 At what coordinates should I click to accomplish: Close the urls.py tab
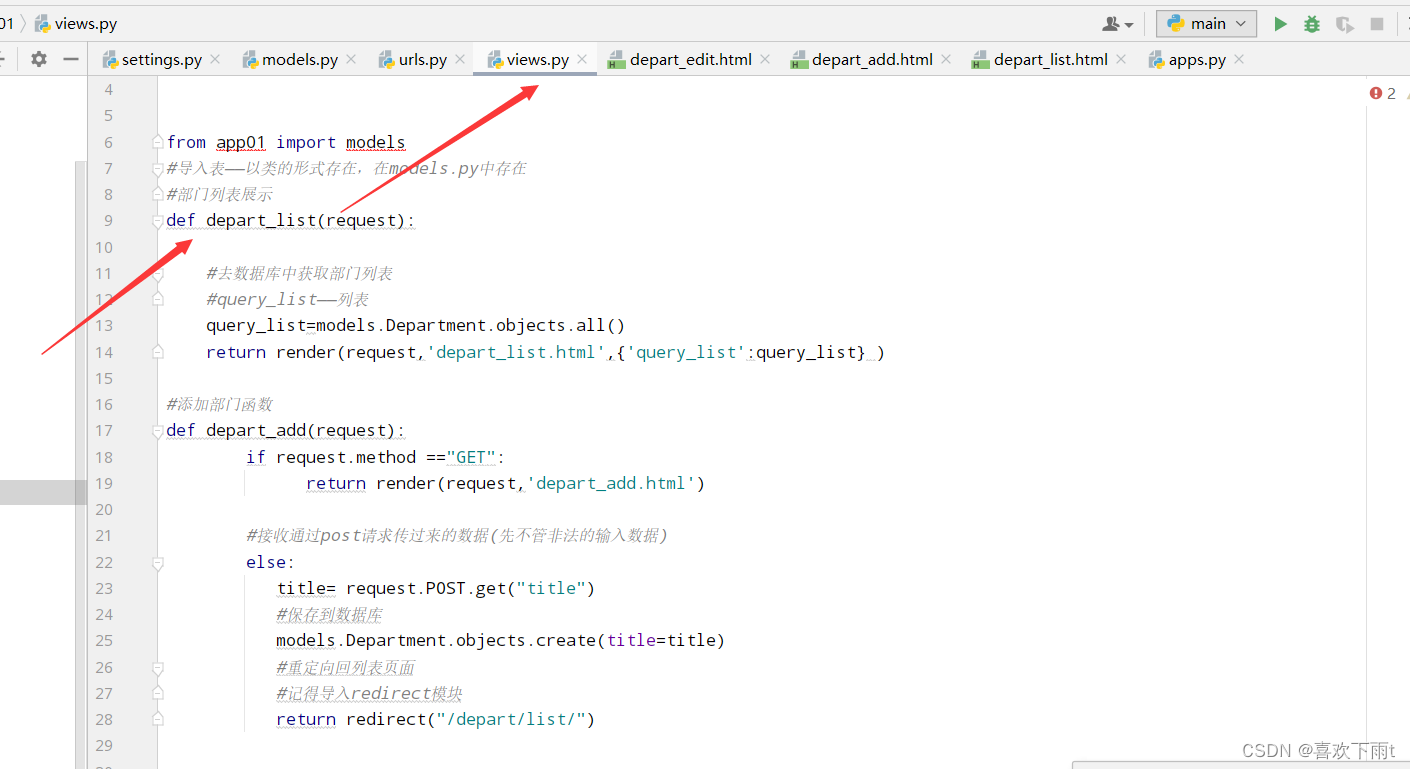460,59
